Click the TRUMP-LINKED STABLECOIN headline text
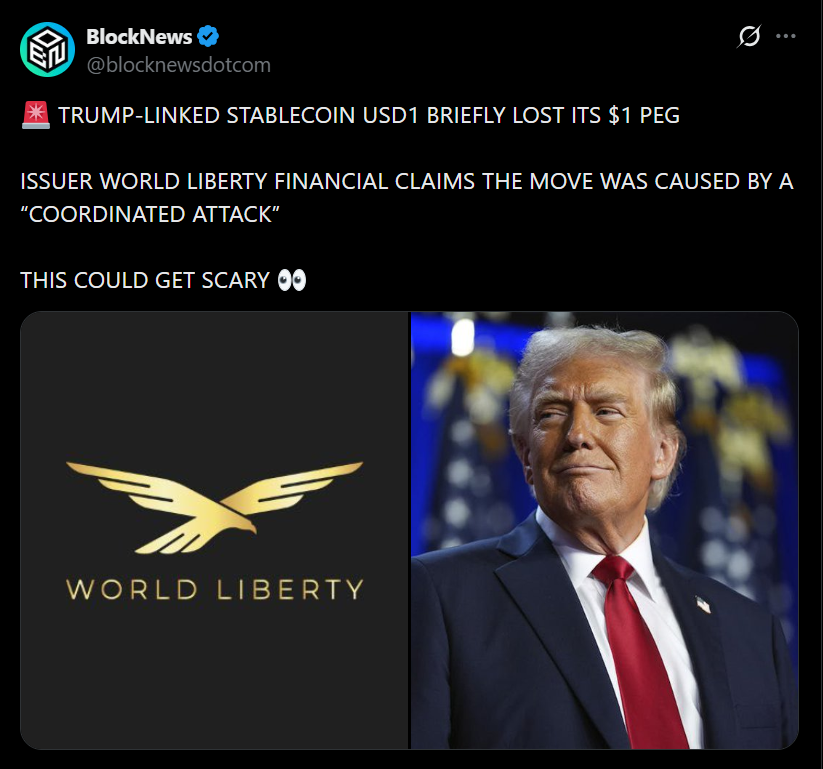Screen dimensions: 823x769 [368, 115]
